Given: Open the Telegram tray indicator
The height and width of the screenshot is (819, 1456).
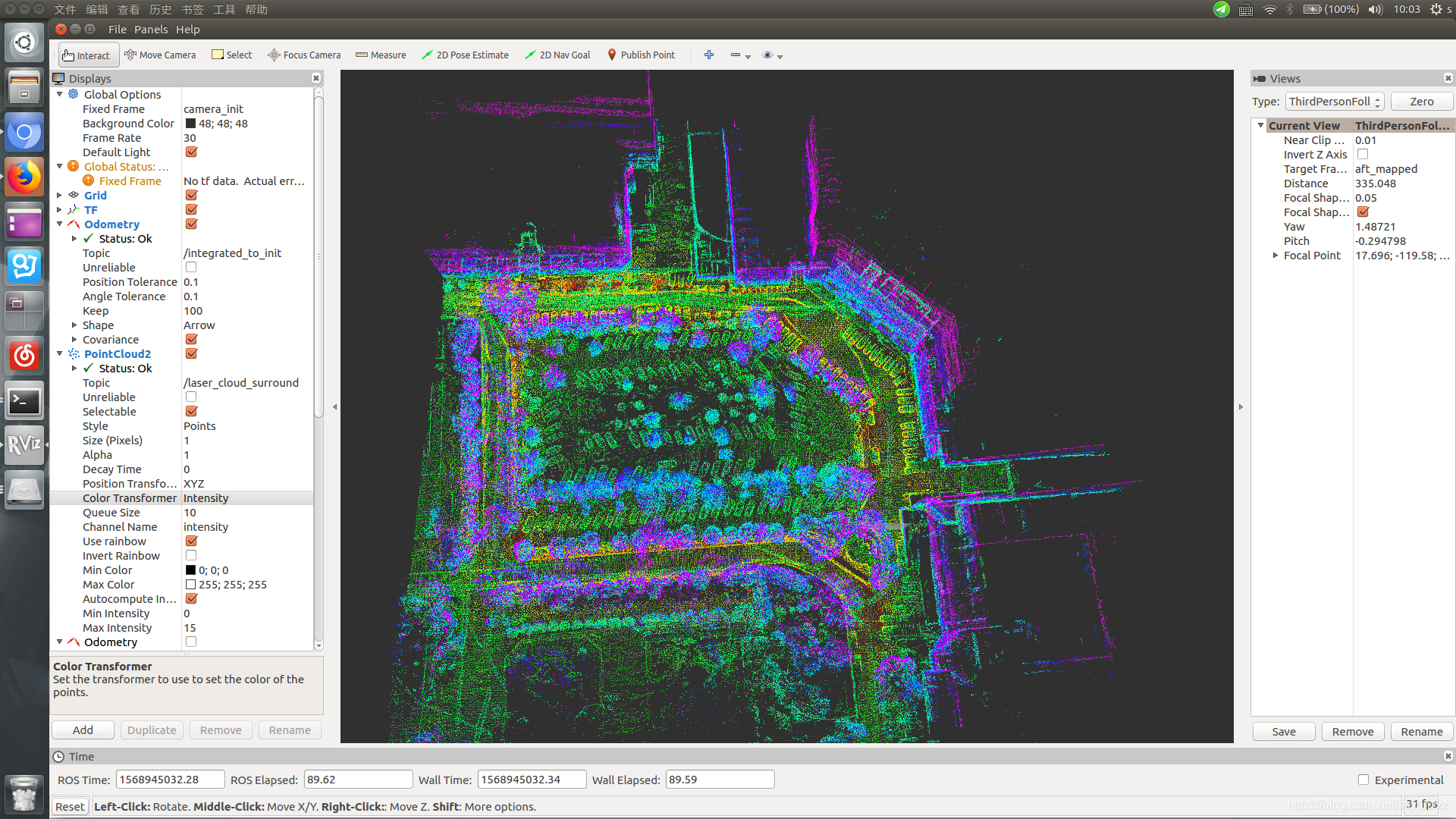Looking at the screenshot, I should coord(1221,9).
